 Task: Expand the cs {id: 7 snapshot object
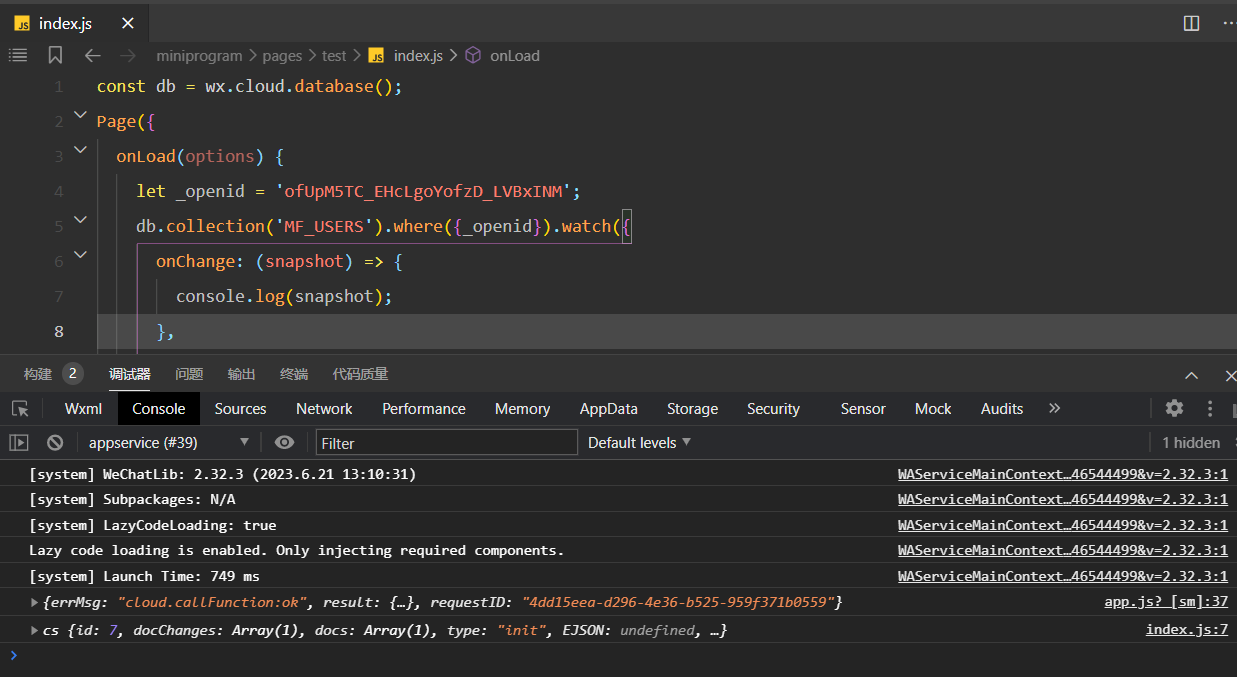(x=36, y=630)
